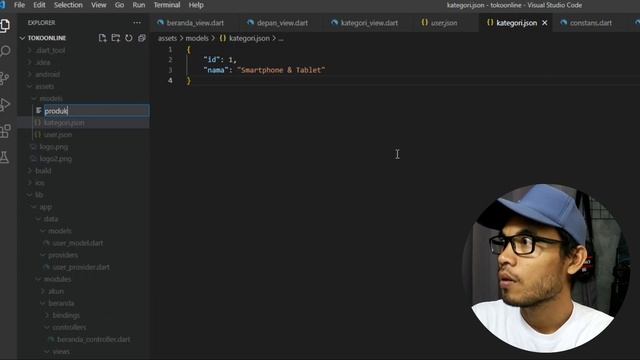Open user.json from the Explorer tree

click(x=58, y=135)
